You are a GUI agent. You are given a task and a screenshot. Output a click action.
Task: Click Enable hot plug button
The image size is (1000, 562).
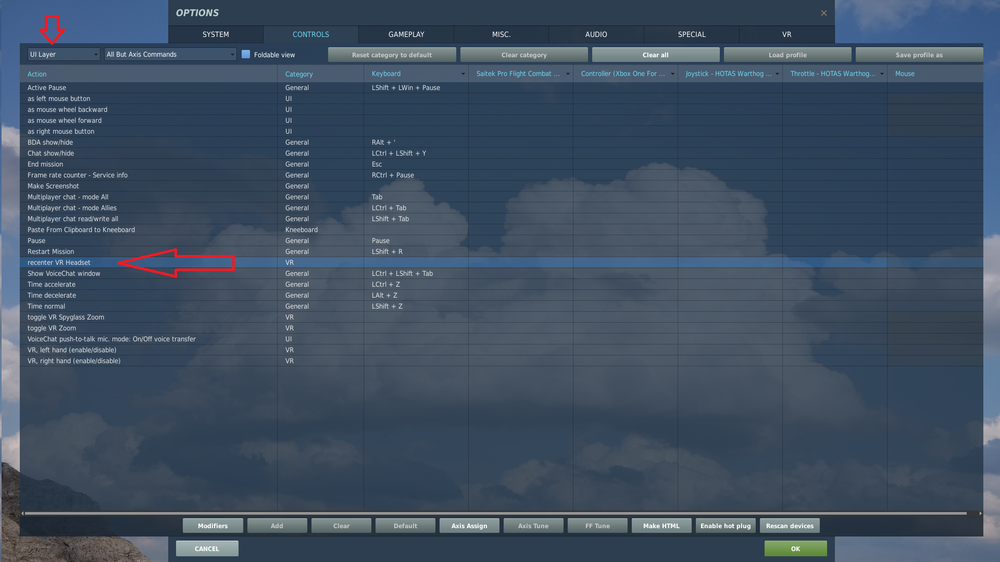726,526
